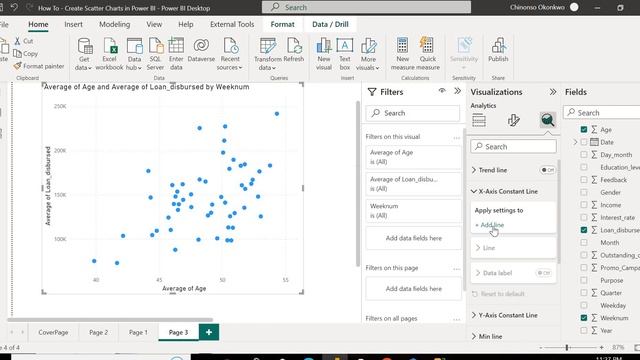Switch to Build visual fields icon

[x=479, y=120]
